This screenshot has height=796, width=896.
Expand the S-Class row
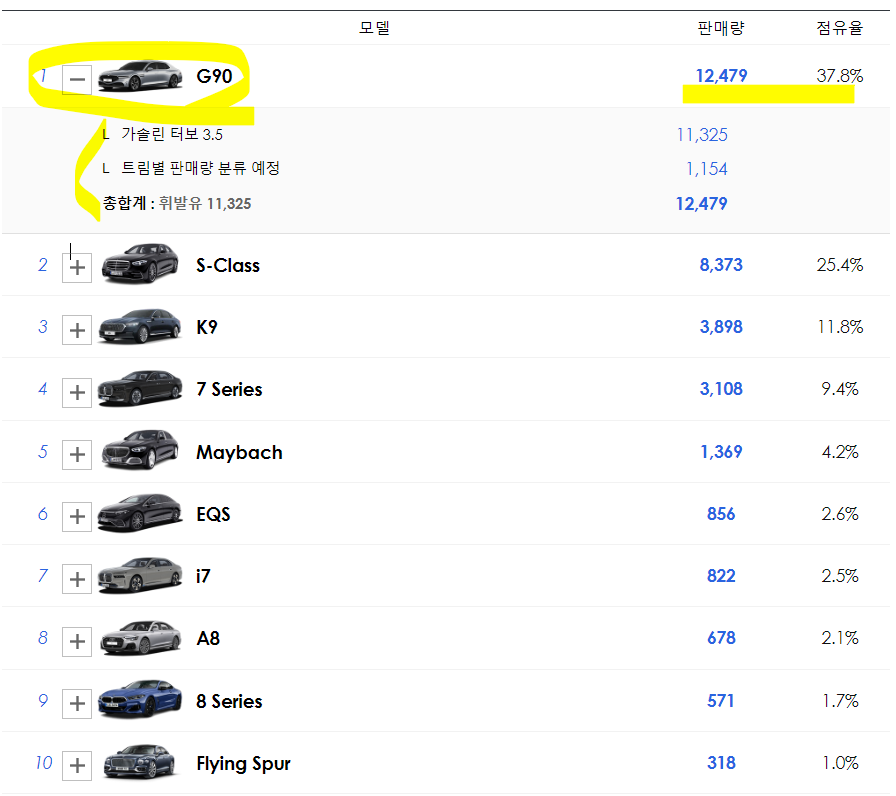77,267
